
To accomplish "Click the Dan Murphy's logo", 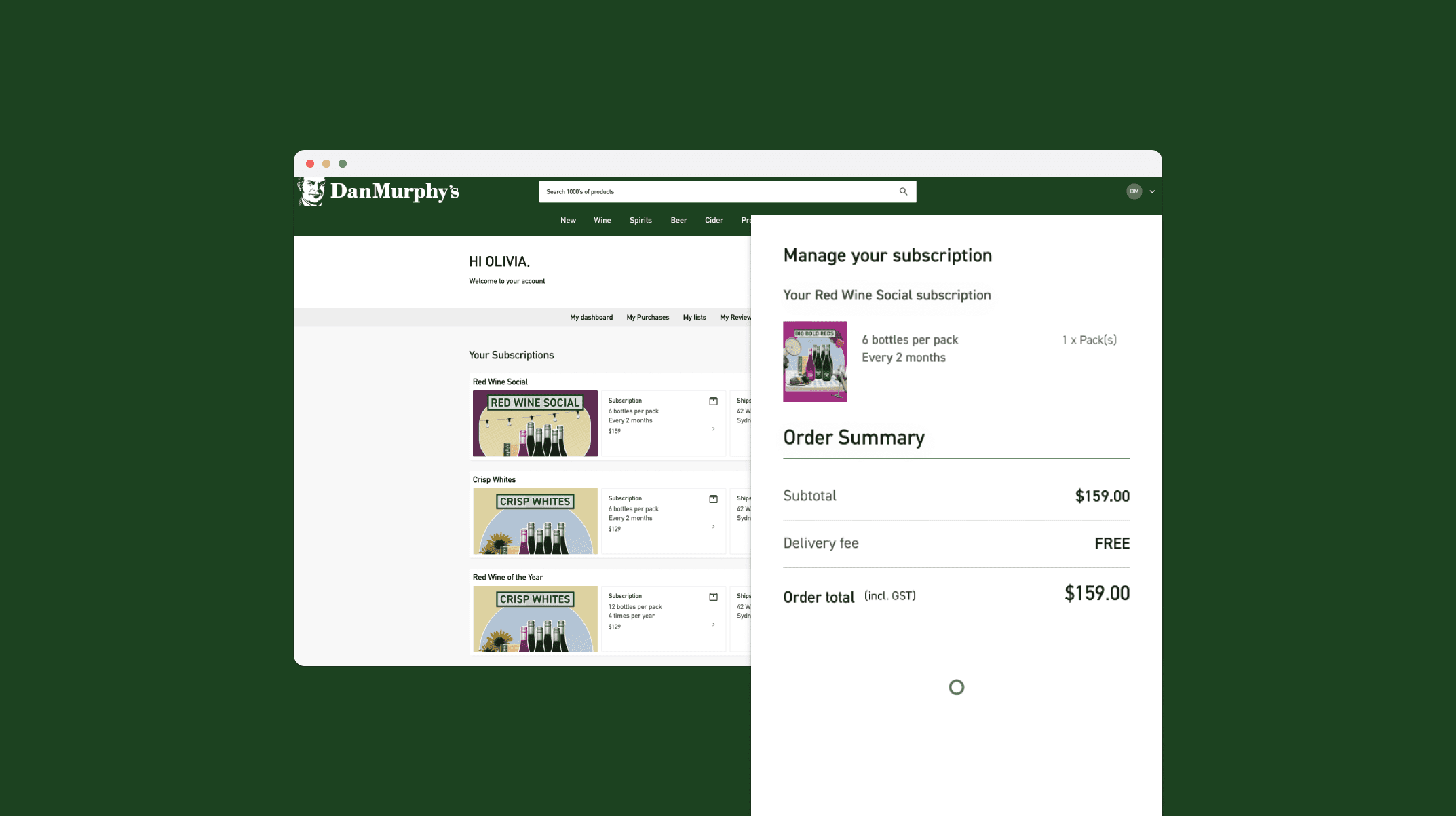I will (379, 191).
